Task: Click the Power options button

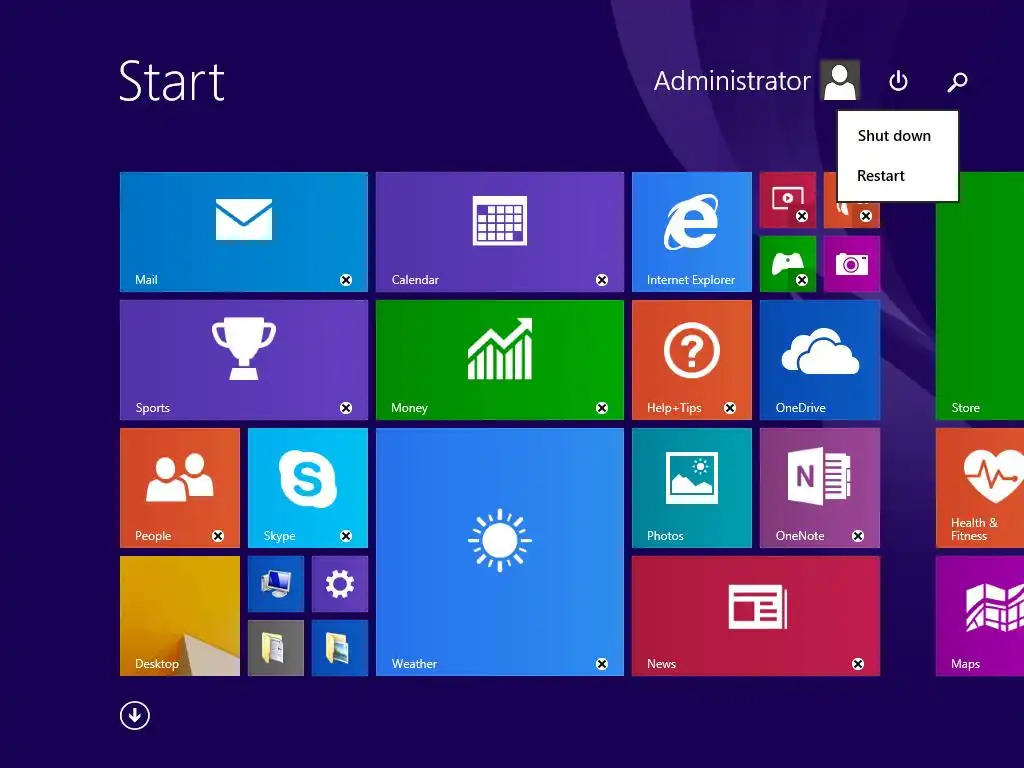Action: pos(899,81)
